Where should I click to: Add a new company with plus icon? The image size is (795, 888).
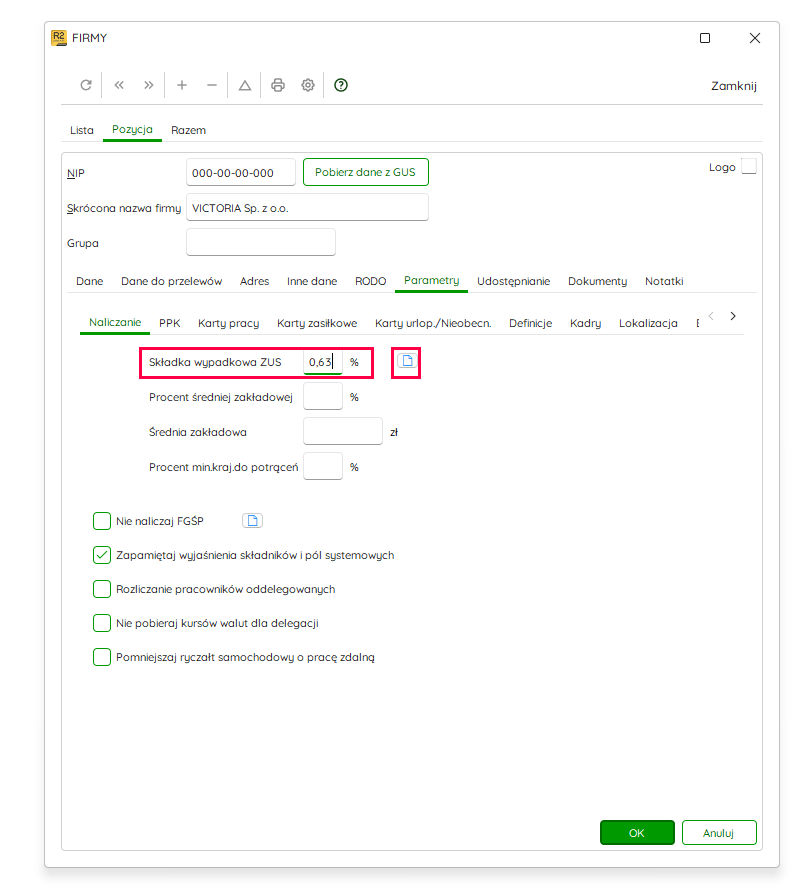[x=182, y=85]
